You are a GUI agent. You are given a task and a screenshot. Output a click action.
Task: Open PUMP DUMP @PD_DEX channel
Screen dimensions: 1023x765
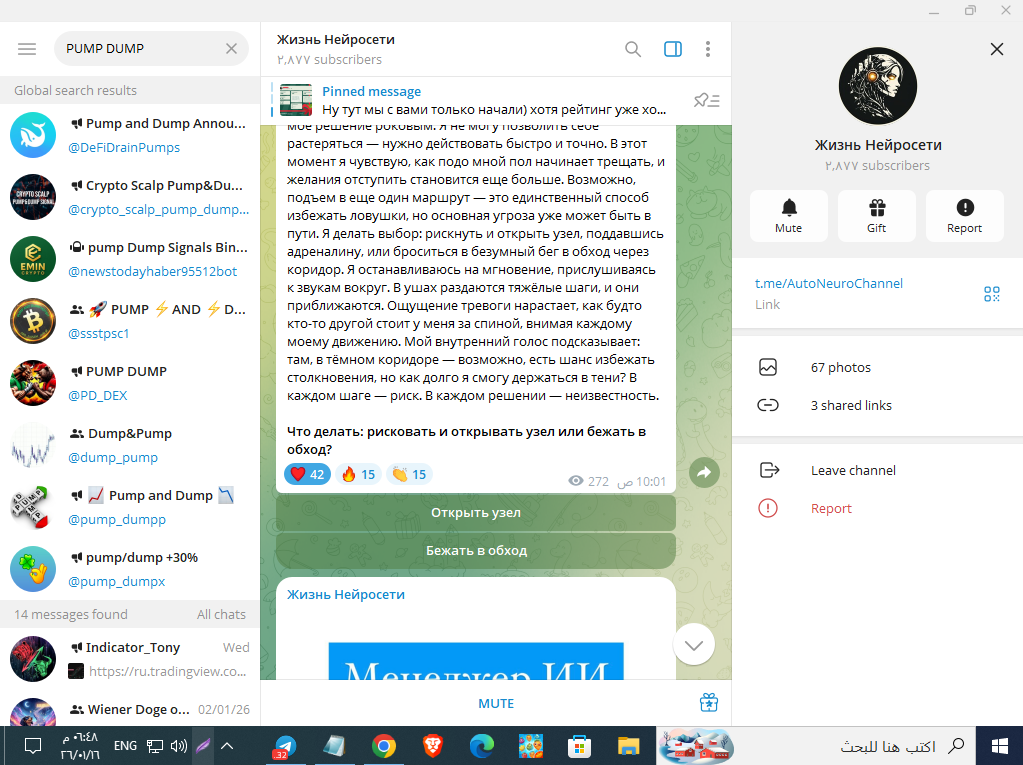pyautogui.click(x=130, y=383)
